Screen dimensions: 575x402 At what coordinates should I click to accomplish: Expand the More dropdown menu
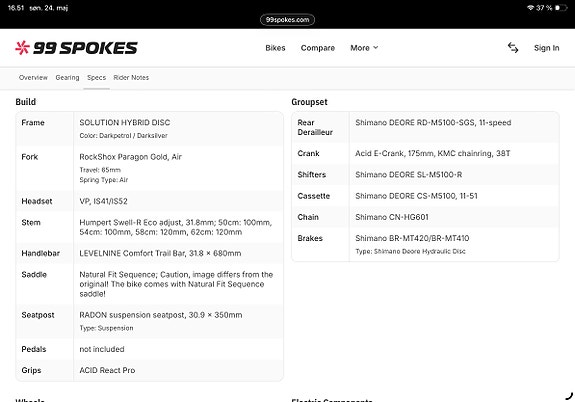pyautogui.click(x=364, y=48)
